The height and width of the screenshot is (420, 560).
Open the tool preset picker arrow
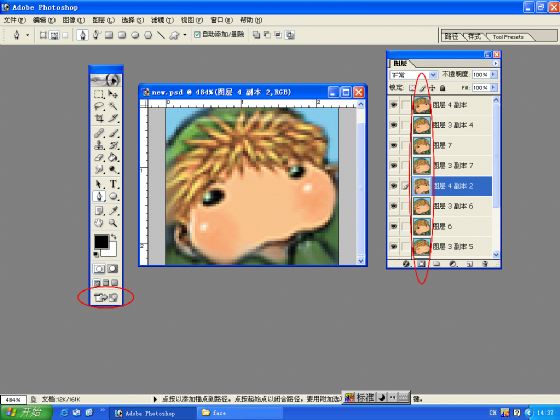pyautogui.click(x=28, y=35)
